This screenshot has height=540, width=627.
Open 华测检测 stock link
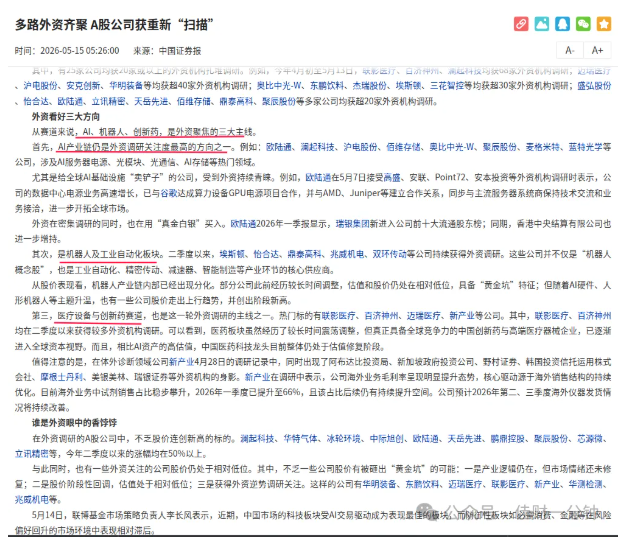click(x=585, y=484)
